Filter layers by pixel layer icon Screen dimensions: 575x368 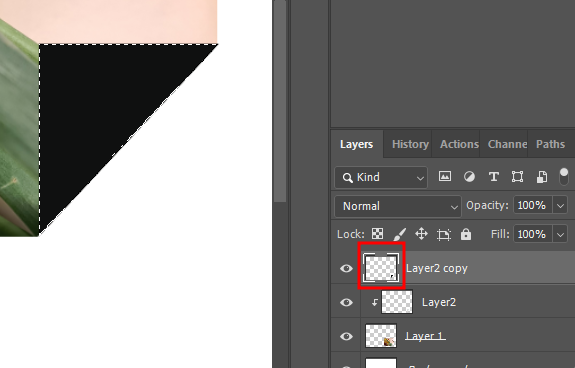(445, 177)
